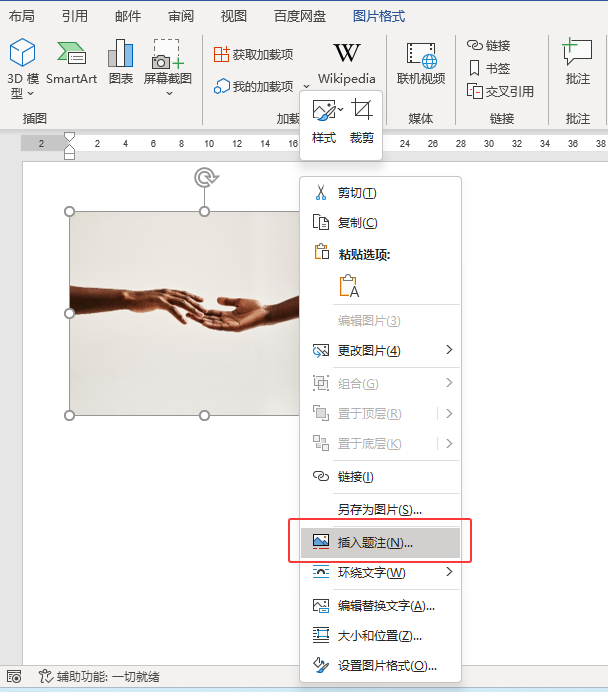Screen dimensions: 608x692
Task: Click the picture's left-middle resize handle
Action: 69,313
